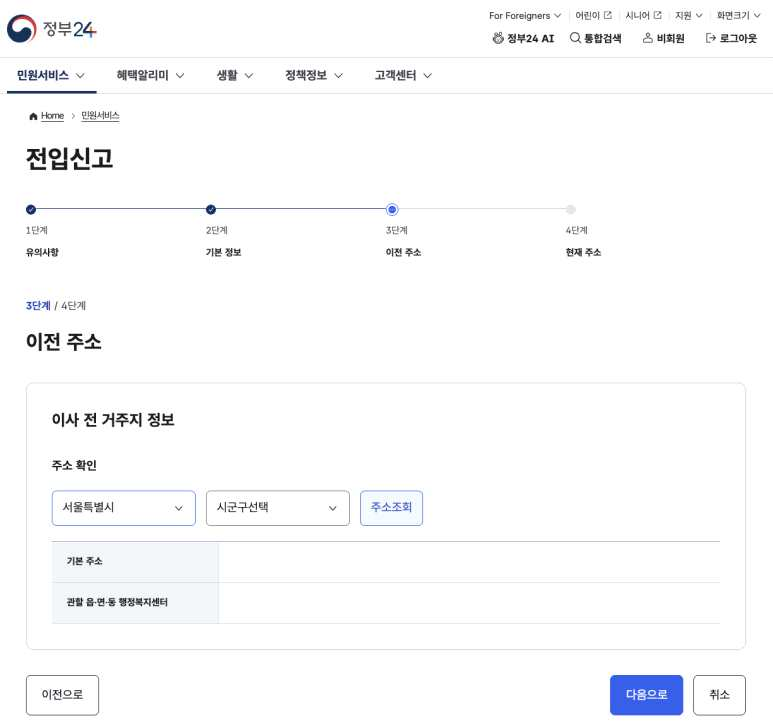Open the 정부24 AI assistant

click(x=523, y=38)
